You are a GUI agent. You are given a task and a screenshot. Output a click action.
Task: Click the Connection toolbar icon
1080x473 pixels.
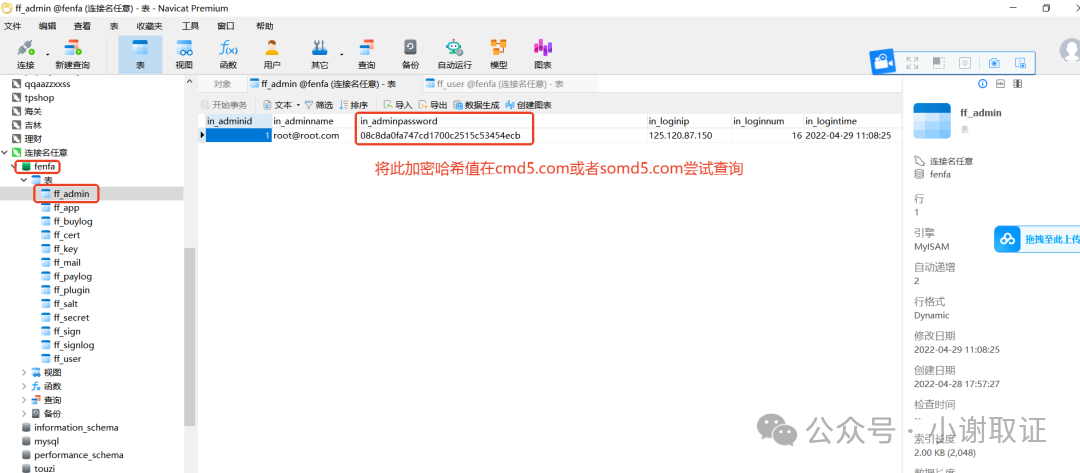point(25,54)
